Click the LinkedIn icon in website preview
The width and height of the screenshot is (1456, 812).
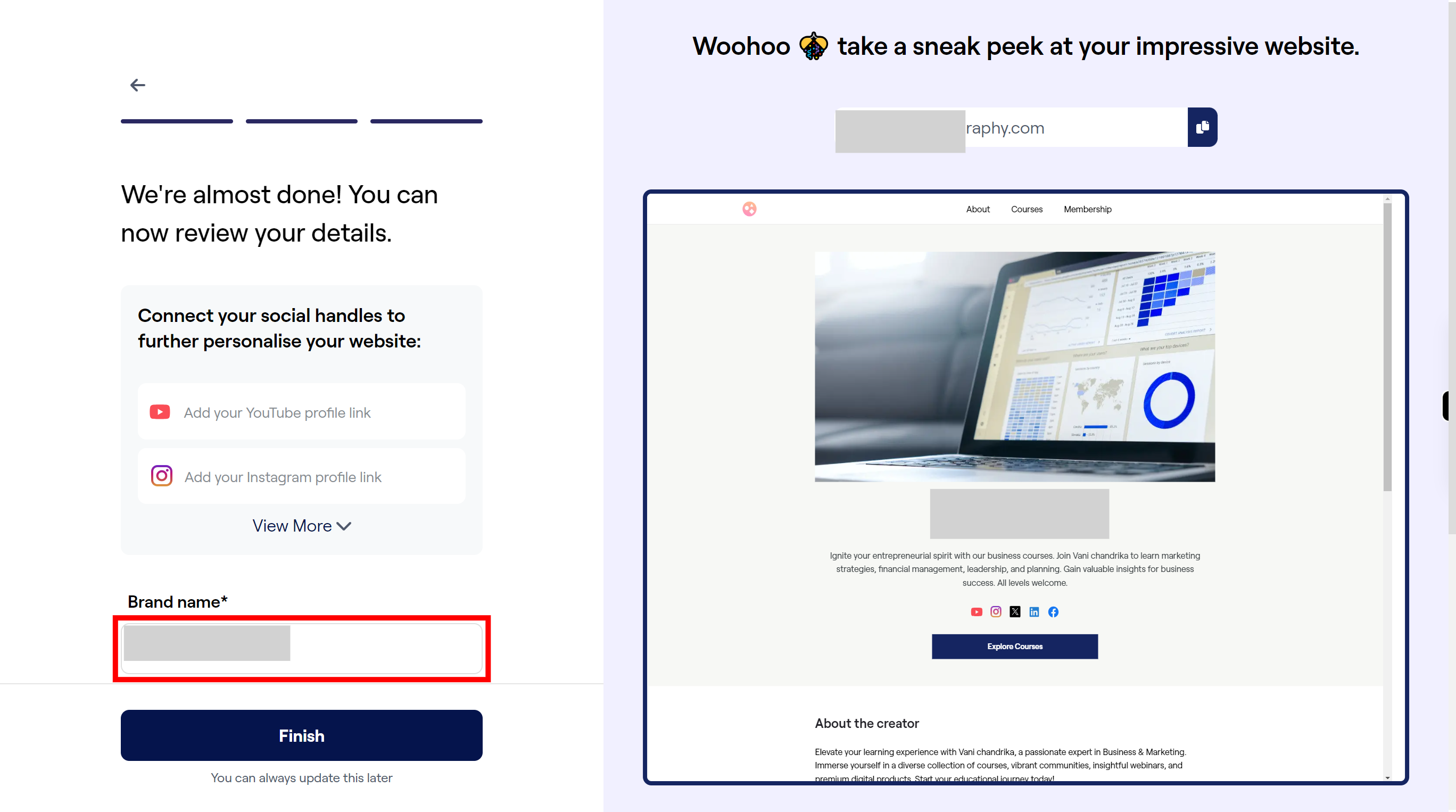(1034, 611)
